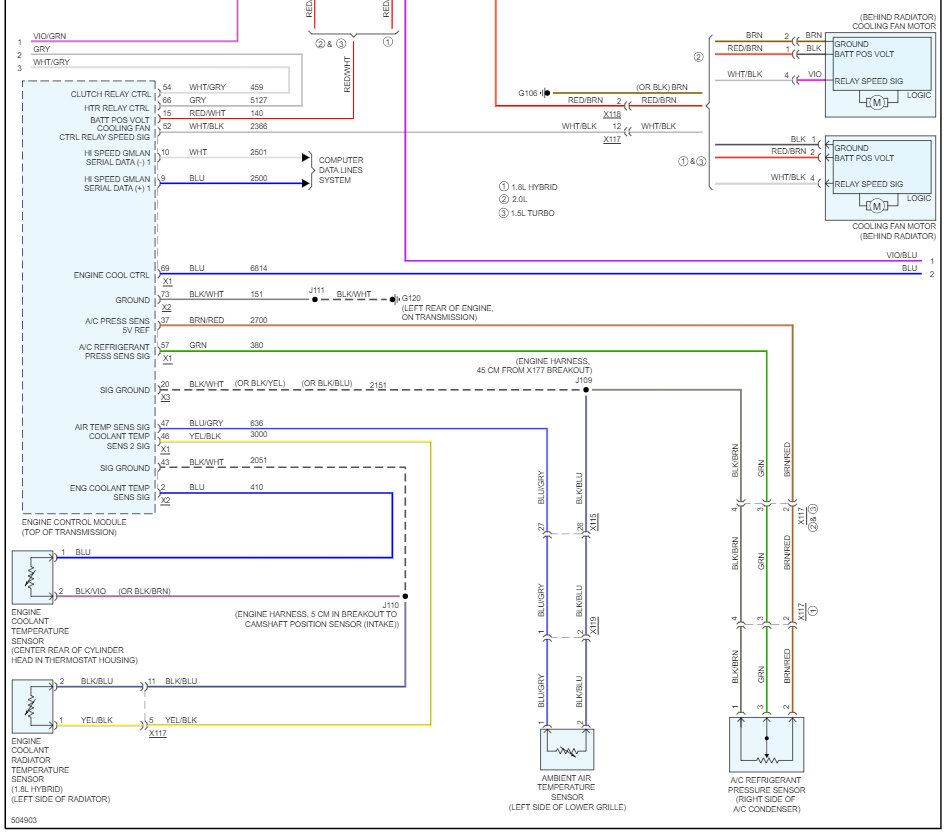Viewport: 952px width, 837px height.
Task: Select circuit number 6814
Action: pos(259,268)
